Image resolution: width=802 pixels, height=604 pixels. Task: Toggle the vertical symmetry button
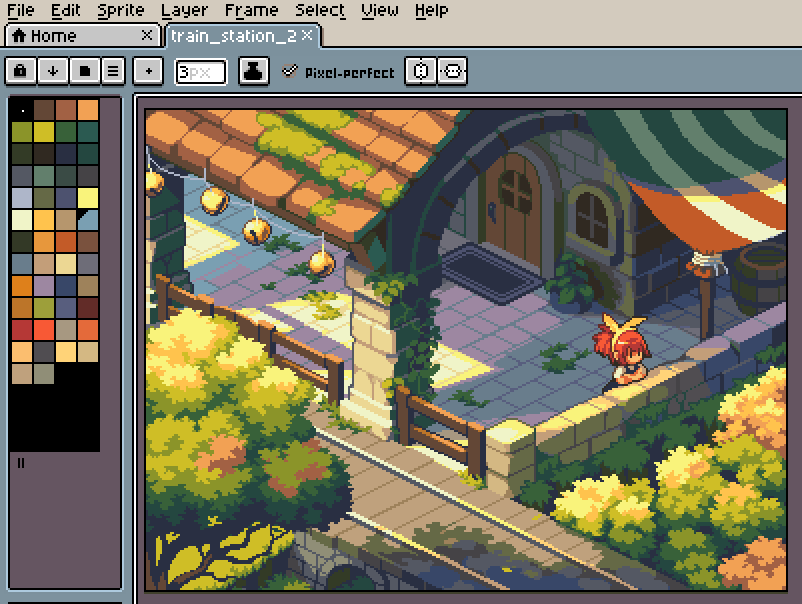click(452, 71)
